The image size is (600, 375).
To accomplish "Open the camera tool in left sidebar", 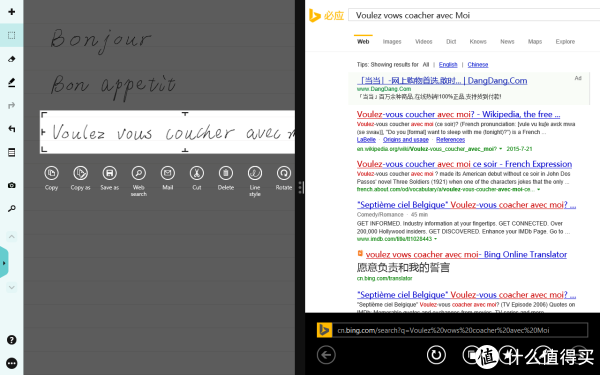I will [x=11, y=185].
